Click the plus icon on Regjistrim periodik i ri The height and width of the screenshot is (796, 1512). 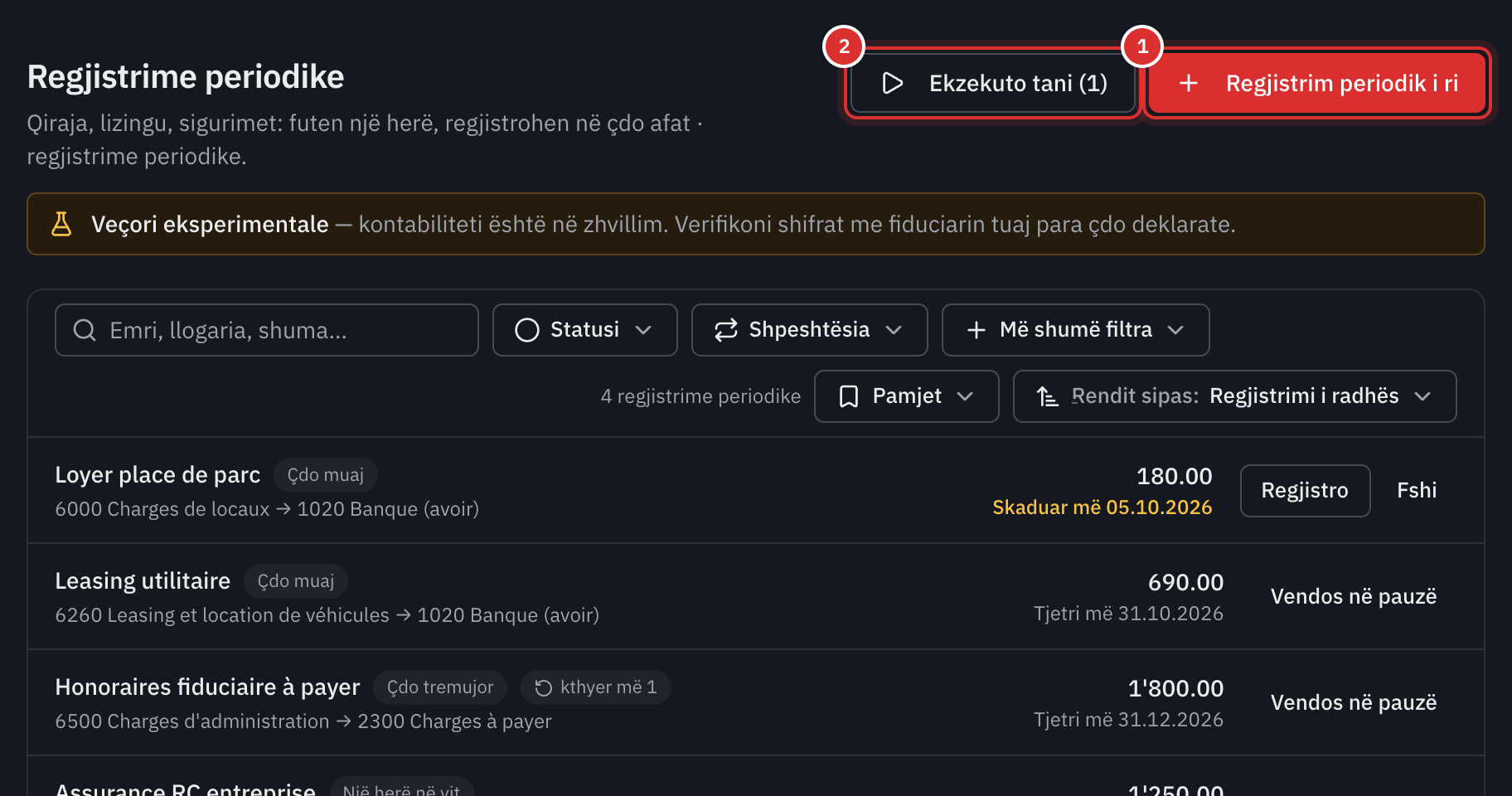coord(1188,83)
